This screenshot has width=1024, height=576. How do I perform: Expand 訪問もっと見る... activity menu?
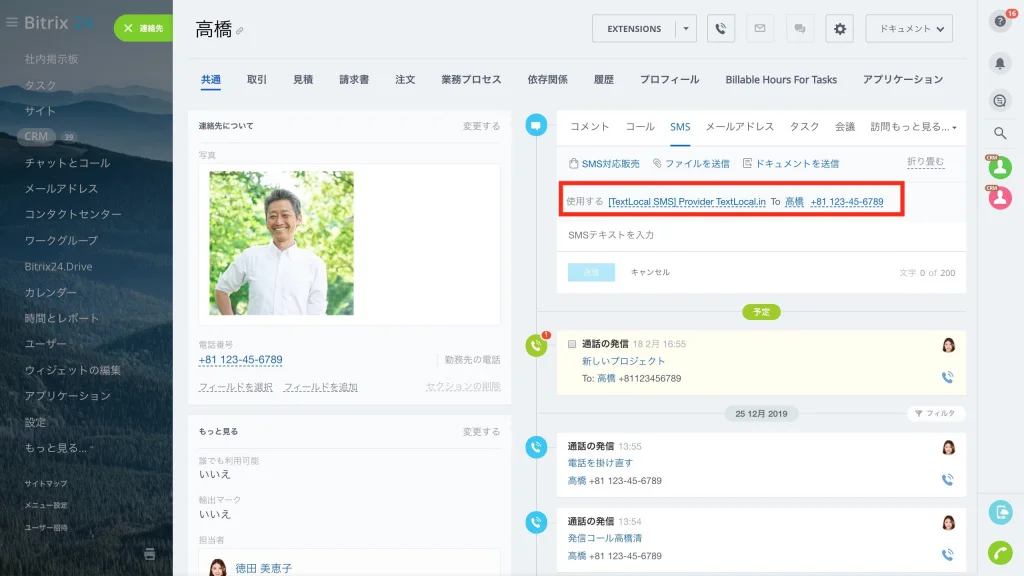pos(913,127)
